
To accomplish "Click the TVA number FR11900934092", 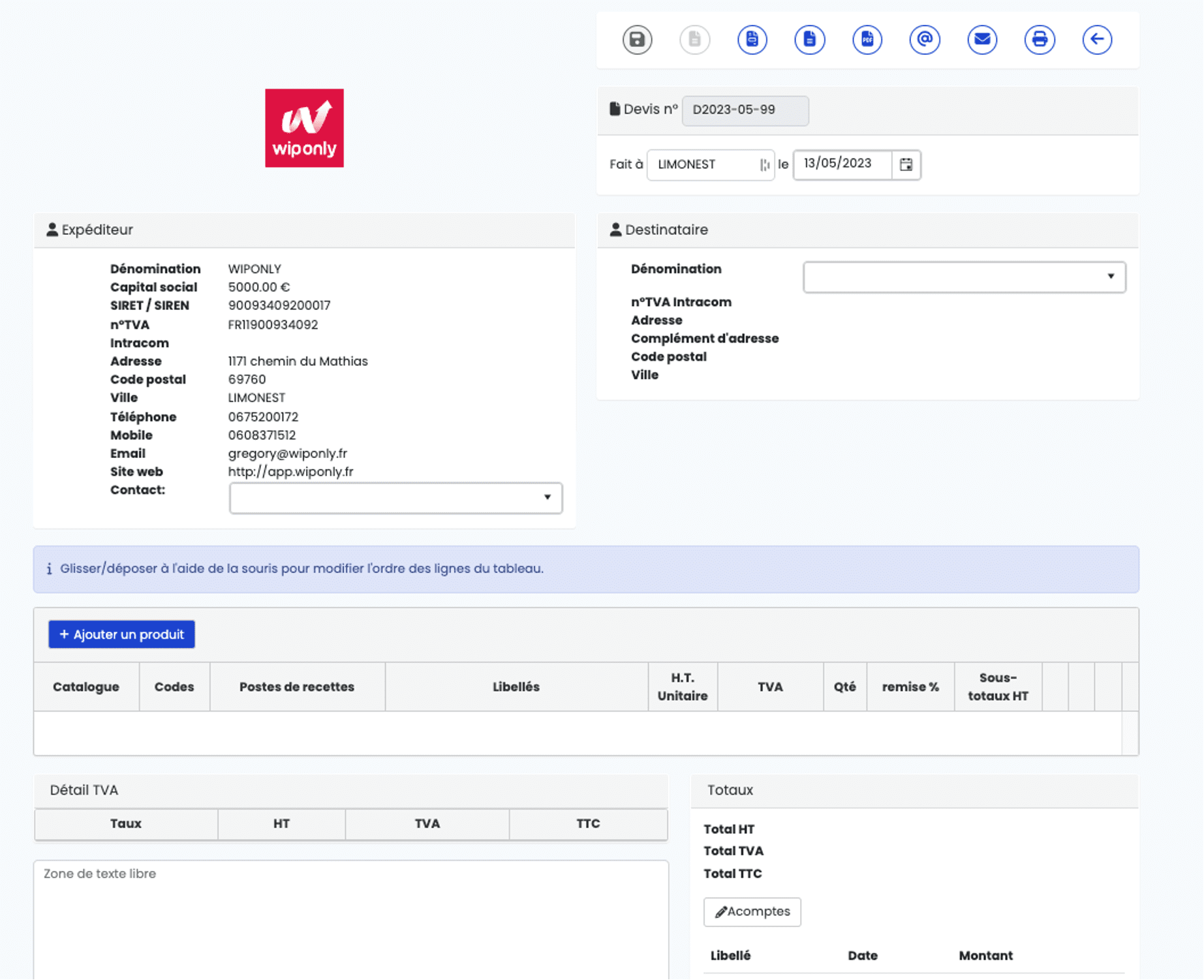I will coord(273,325).
